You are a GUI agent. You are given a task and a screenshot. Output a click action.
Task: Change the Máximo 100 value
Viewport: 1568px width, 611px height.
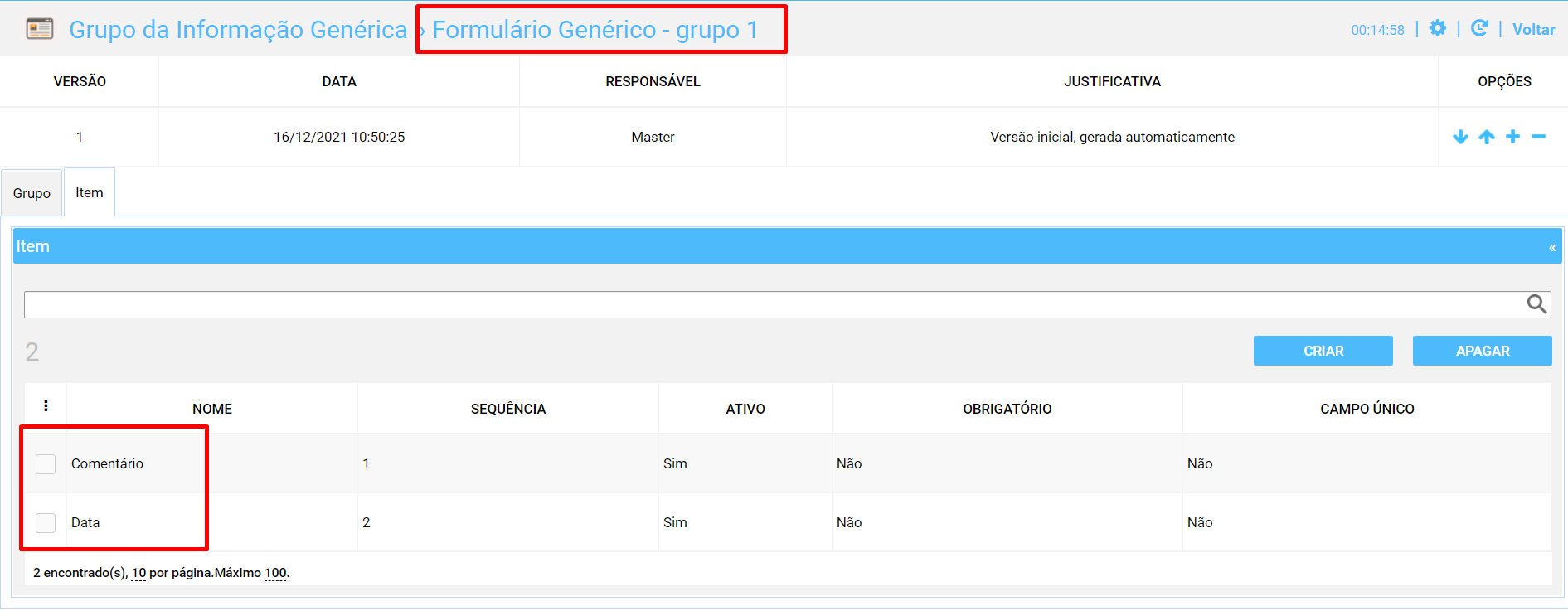(x=275, y=573)
